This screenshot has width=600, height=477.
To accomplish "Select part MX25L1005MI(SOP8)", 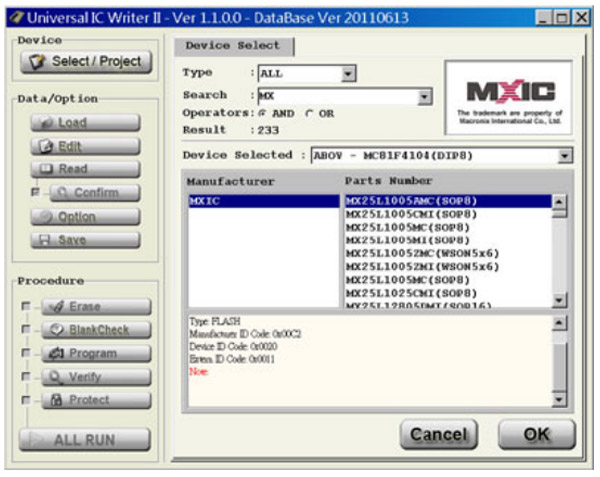I will [x=448, y=241].
